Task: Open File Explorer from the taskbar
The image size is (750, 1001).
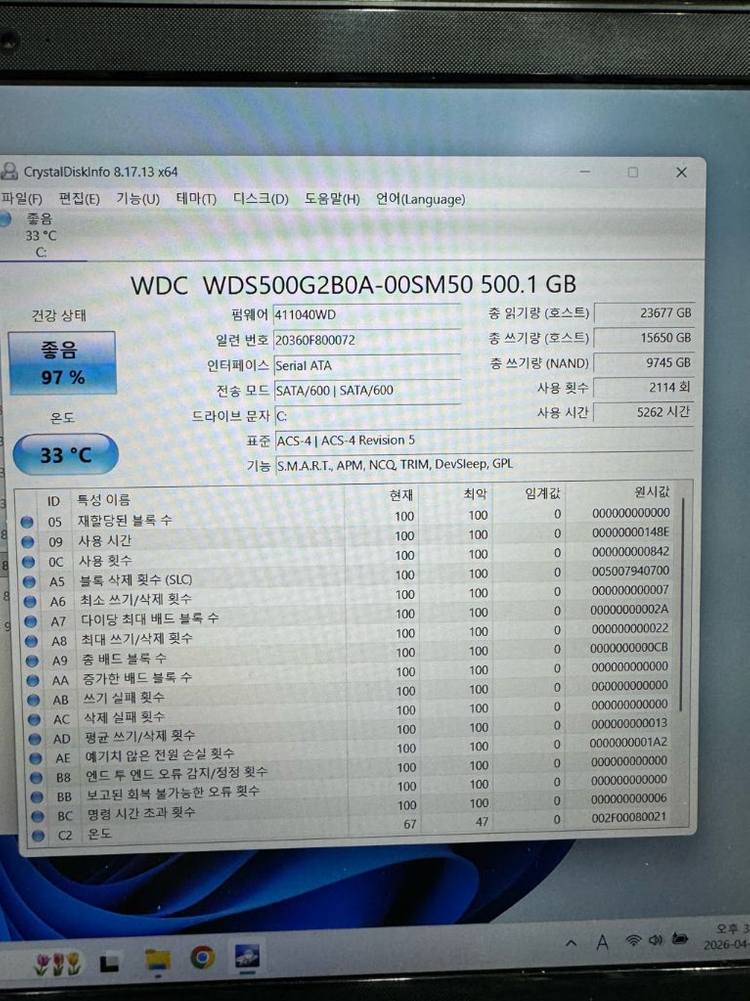Action: coord(157,960)
